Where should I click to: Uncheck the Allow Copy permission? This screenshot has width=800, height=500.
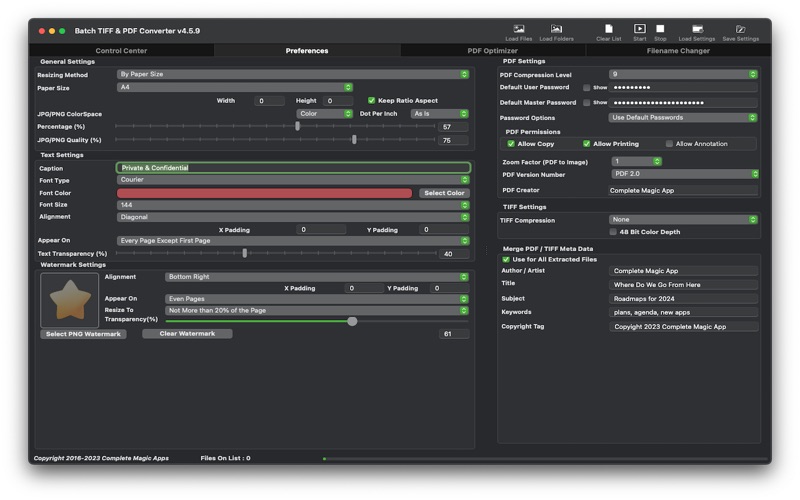[x=511, y=144]
